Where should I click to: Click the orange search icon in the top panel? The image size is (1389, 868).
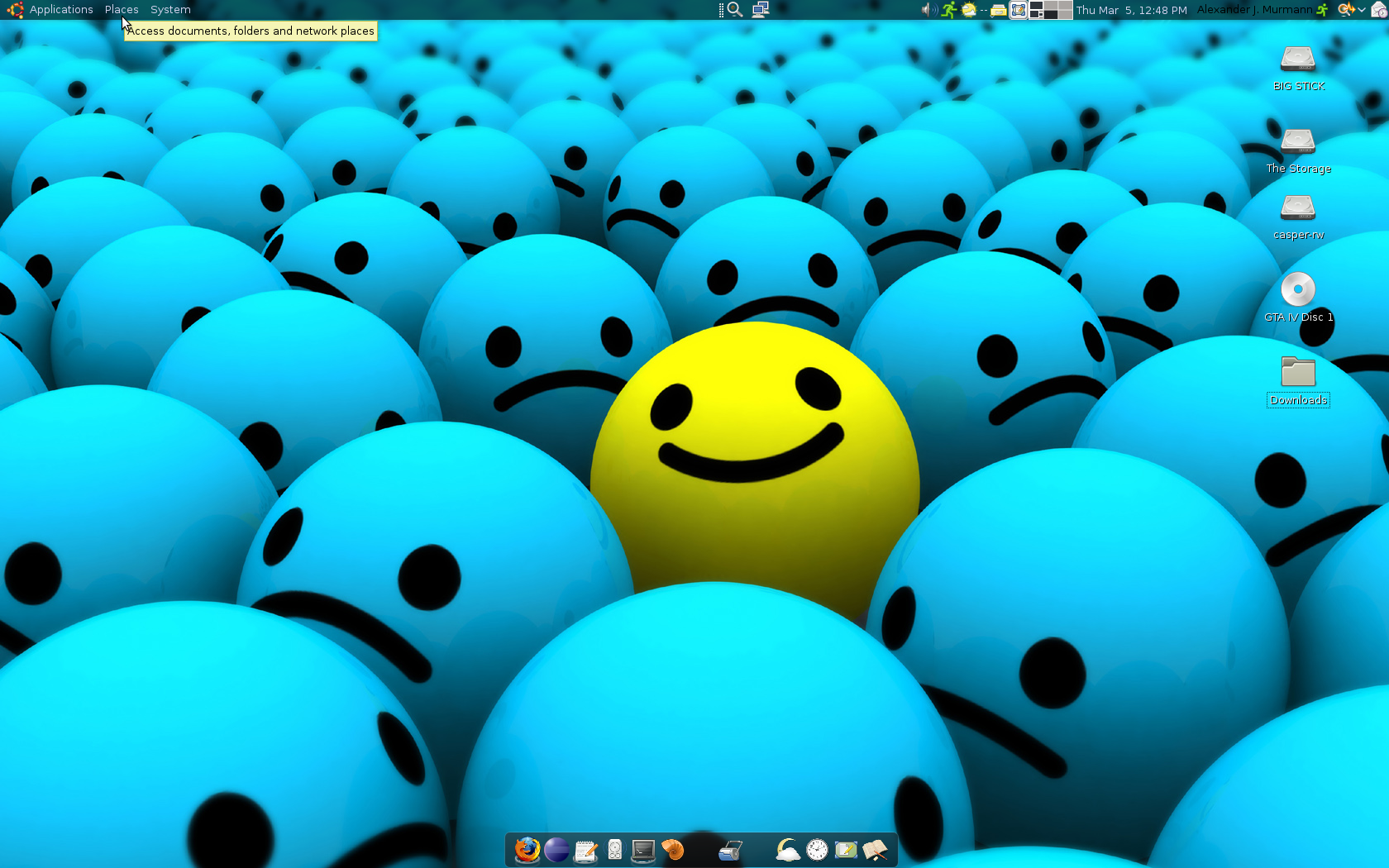1345,10
